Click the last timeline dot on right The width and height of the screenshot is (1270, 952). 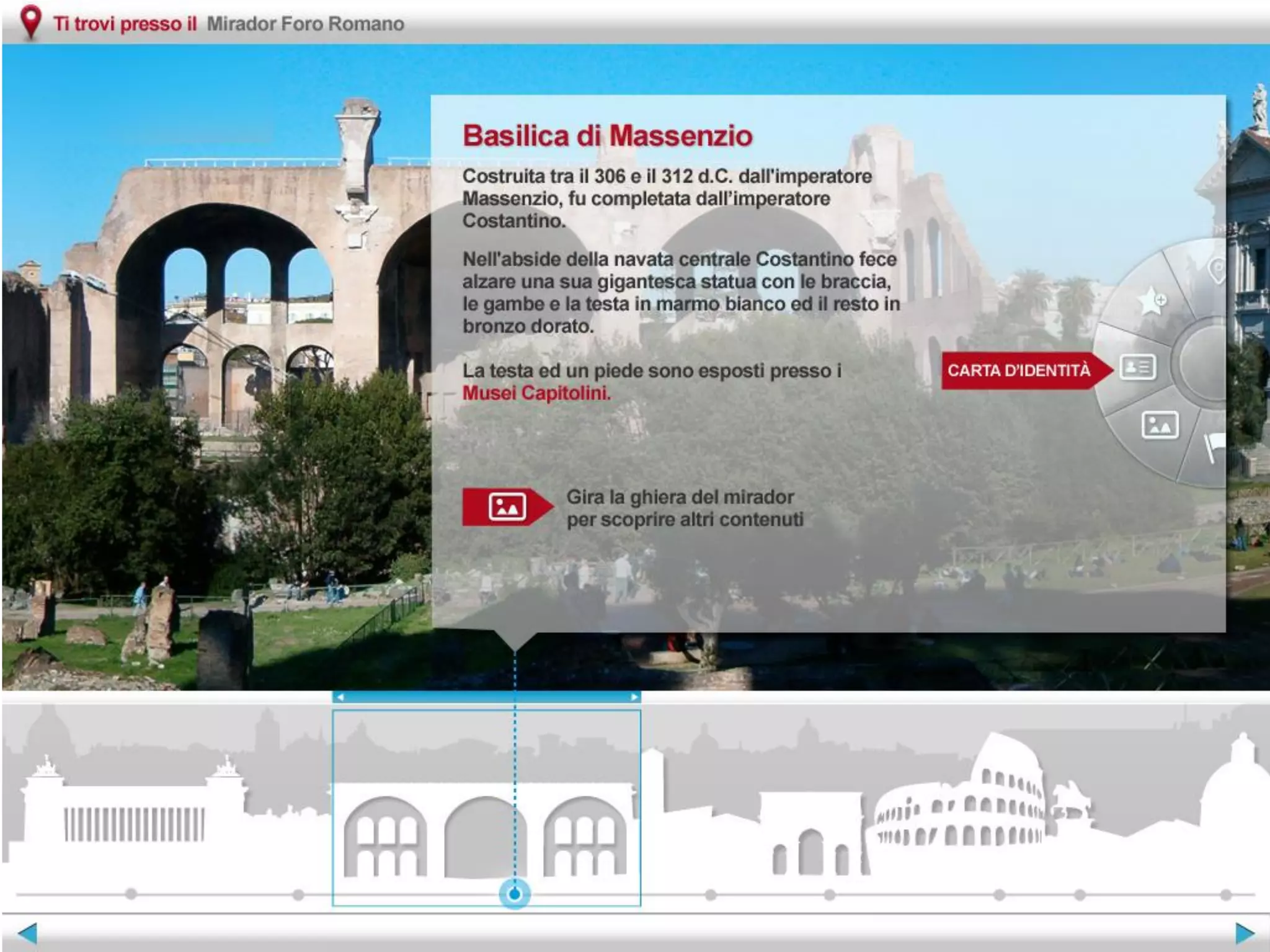tap(1226, 894)
